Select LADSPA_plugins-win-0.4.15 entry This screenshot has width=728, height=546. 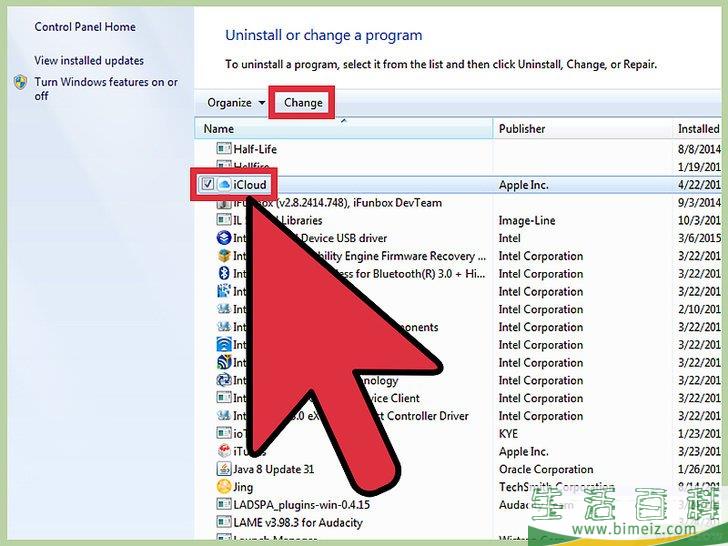pyautogui.click(x=301, y=505)
